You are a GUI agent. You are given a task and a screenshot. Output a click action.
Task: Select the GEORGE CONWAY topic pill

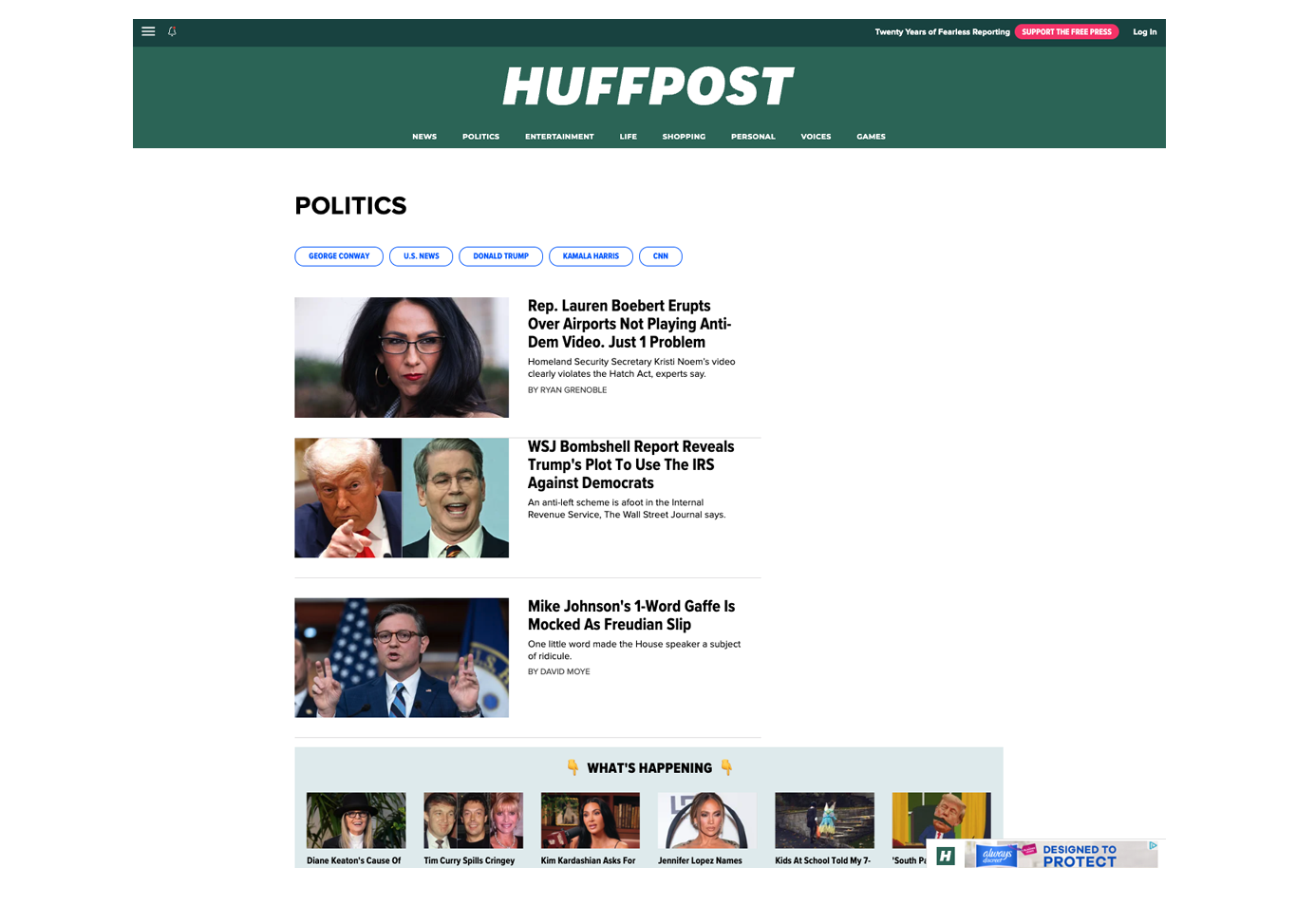[x=339, y=255]
